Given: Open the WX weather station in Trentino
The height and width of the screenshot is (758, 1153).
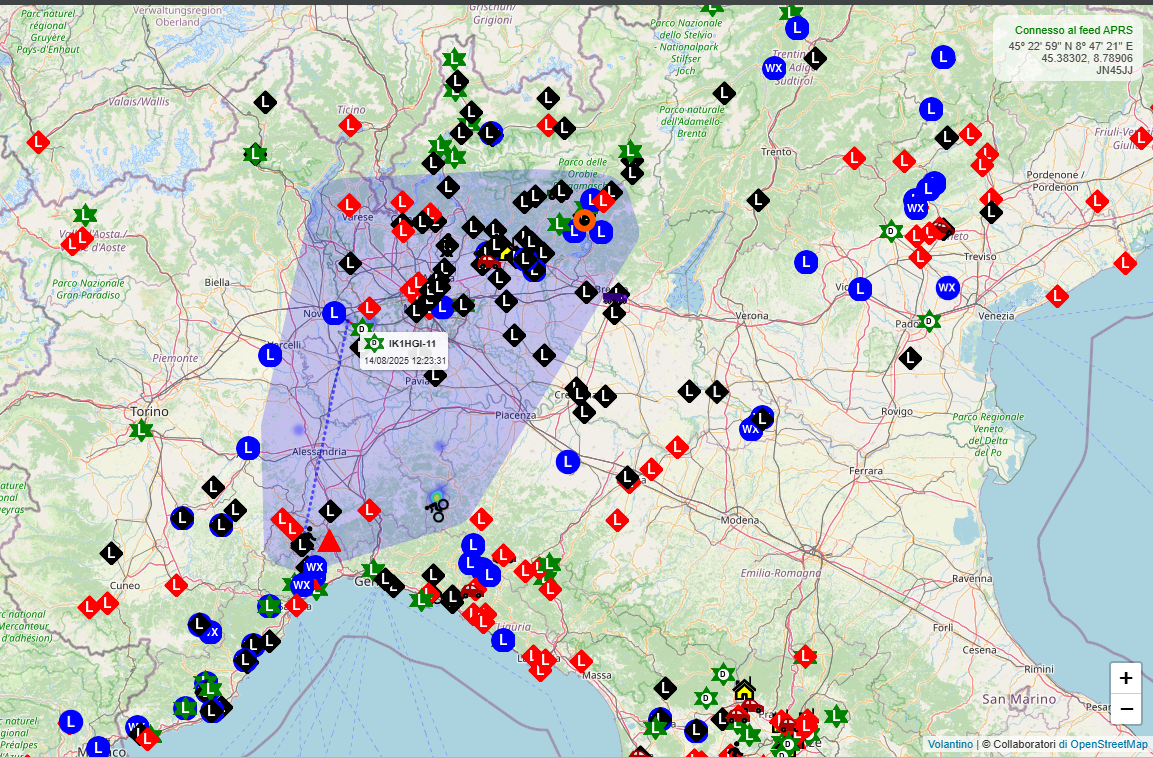Looking at the screenshot, I should tap(774, 68).
